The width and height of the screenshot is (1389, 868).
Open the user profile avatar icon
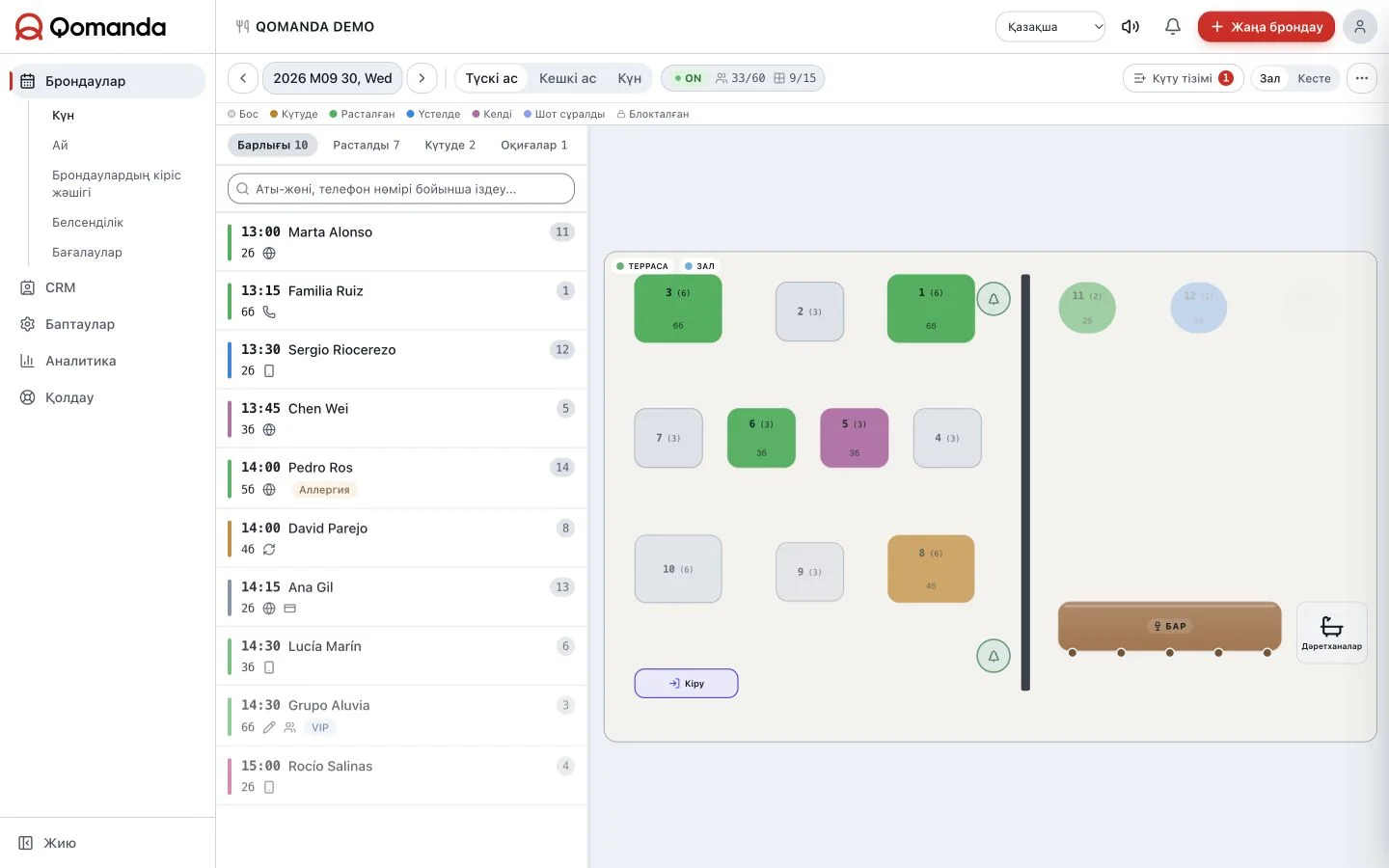pyautogui.click(x=1359, y=27)
